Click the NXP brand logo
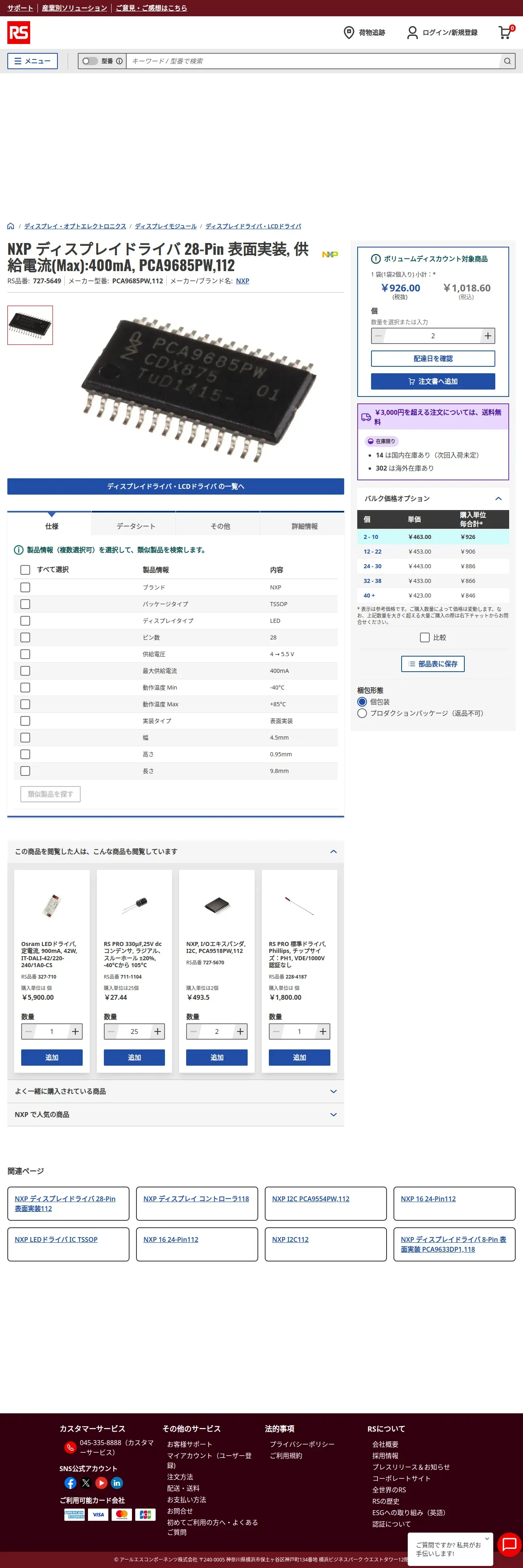Screen dimensions: 523x1568 330,254
